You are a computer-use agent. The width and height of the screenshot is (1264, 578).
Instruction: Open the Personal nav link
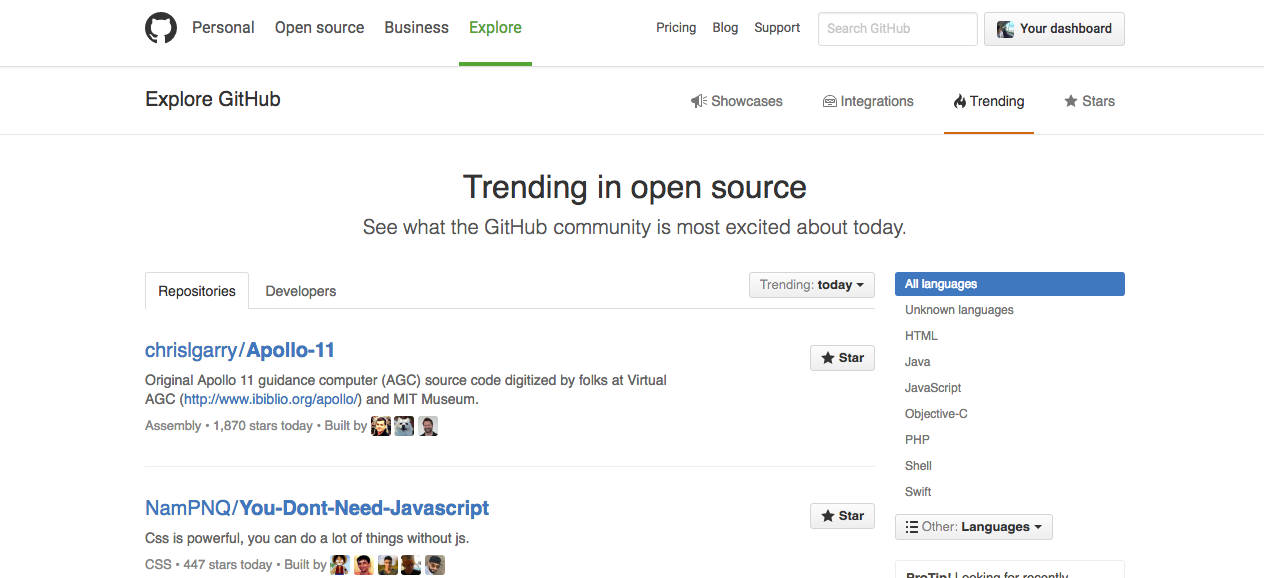223,28
